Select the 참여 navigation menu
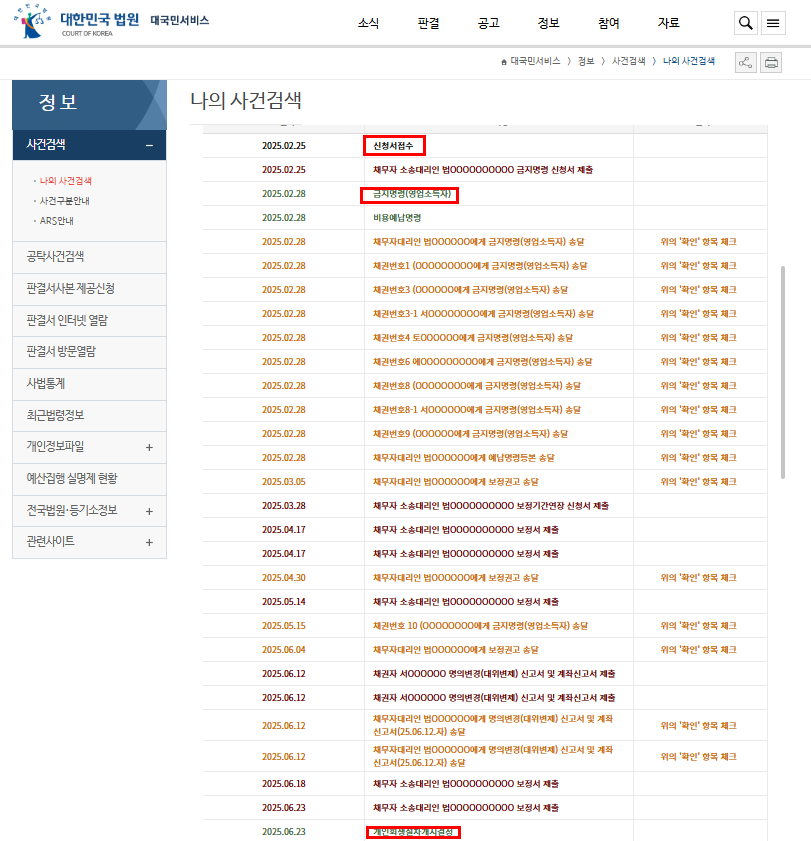The height and width of the screenshot is (841, 811). pos(608,23)
